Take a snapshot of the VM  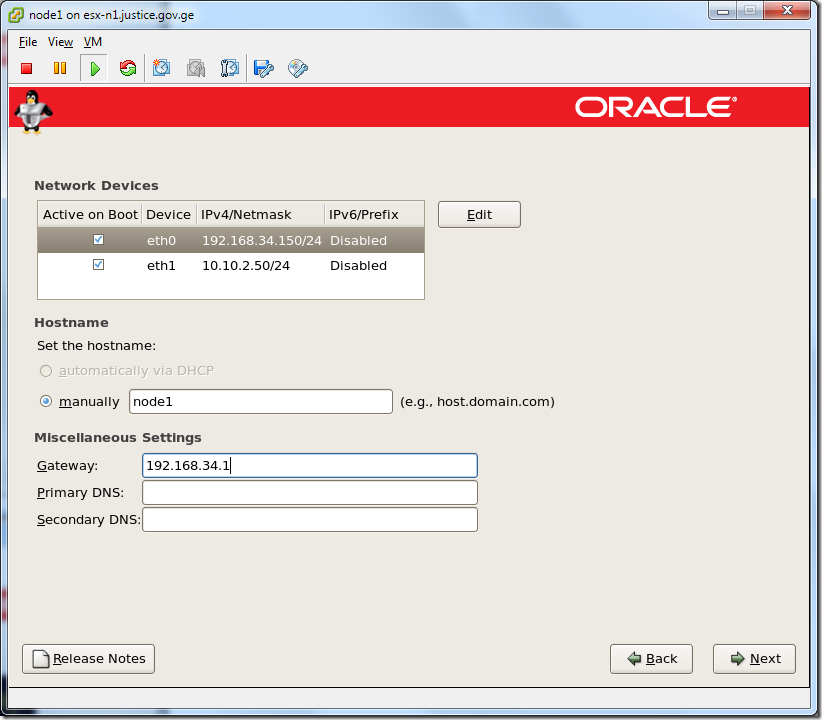point(162,68)
